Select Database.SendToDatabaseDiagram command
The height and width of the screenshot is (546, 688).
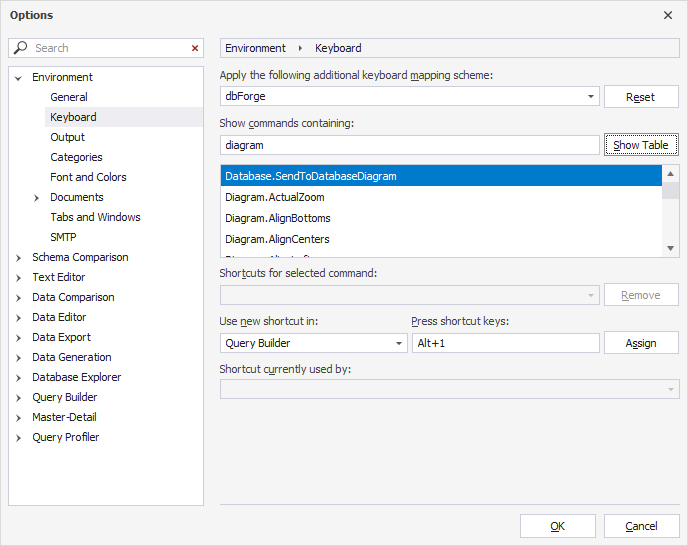pos(441,176)
